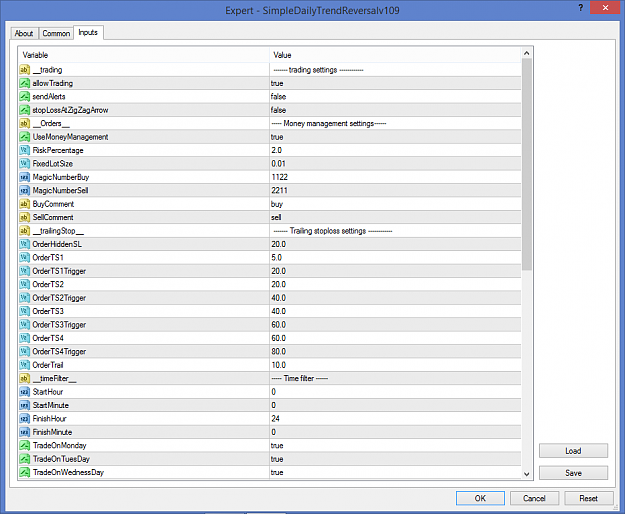This screenshot has height=514, width=625.
Task: Select the MagicNumberBuy value 1122
Action: [279, 177]
